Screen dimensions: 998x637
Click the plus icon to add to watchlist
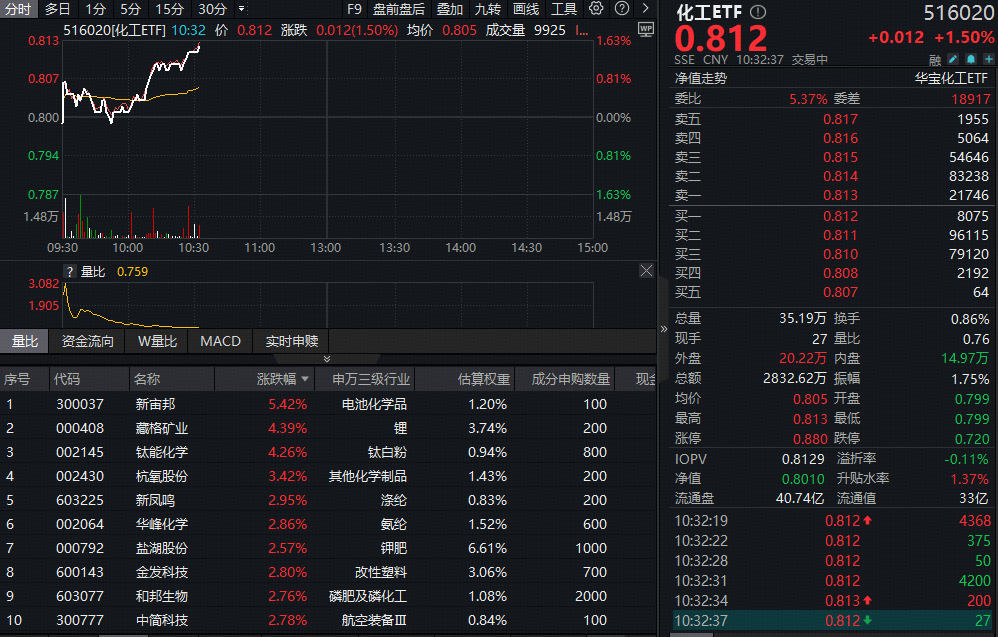click(x=988, y=59)
